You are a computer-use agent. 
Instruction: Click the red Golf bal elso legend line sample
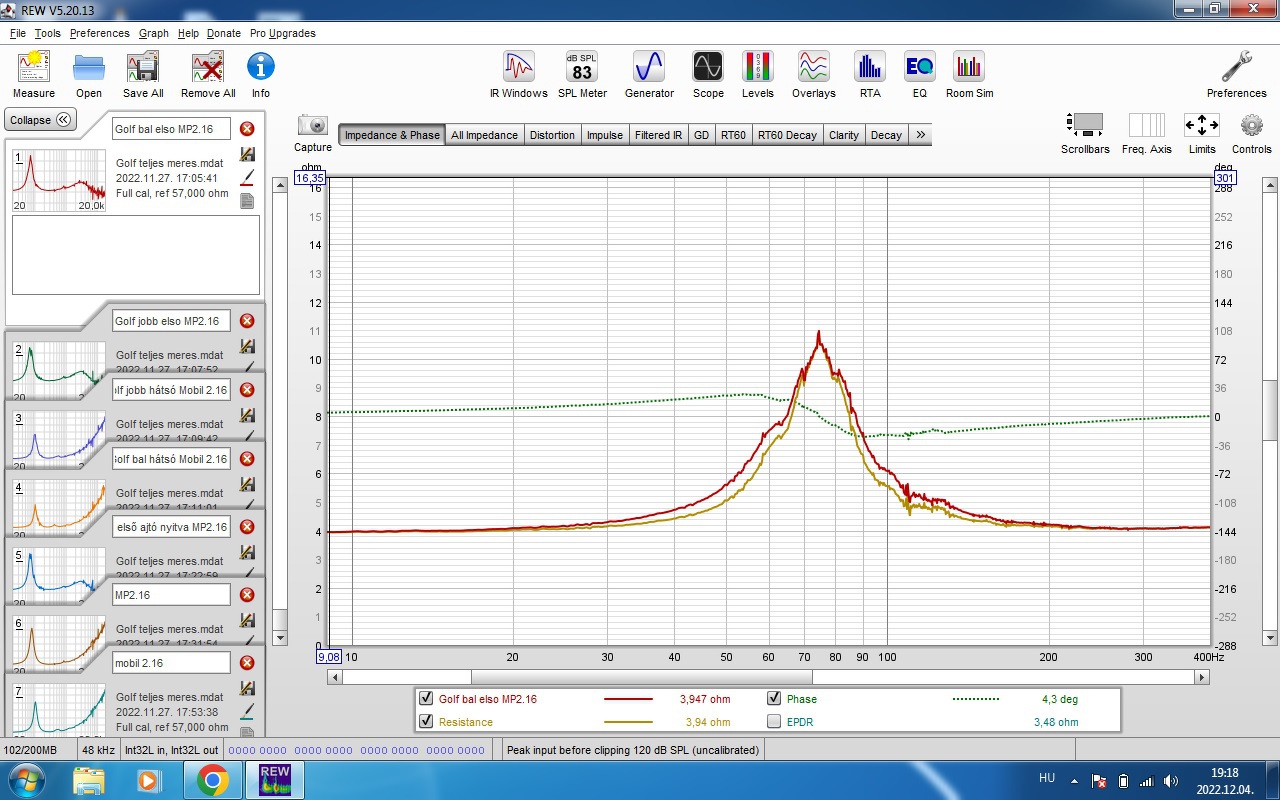pos(628,699)
